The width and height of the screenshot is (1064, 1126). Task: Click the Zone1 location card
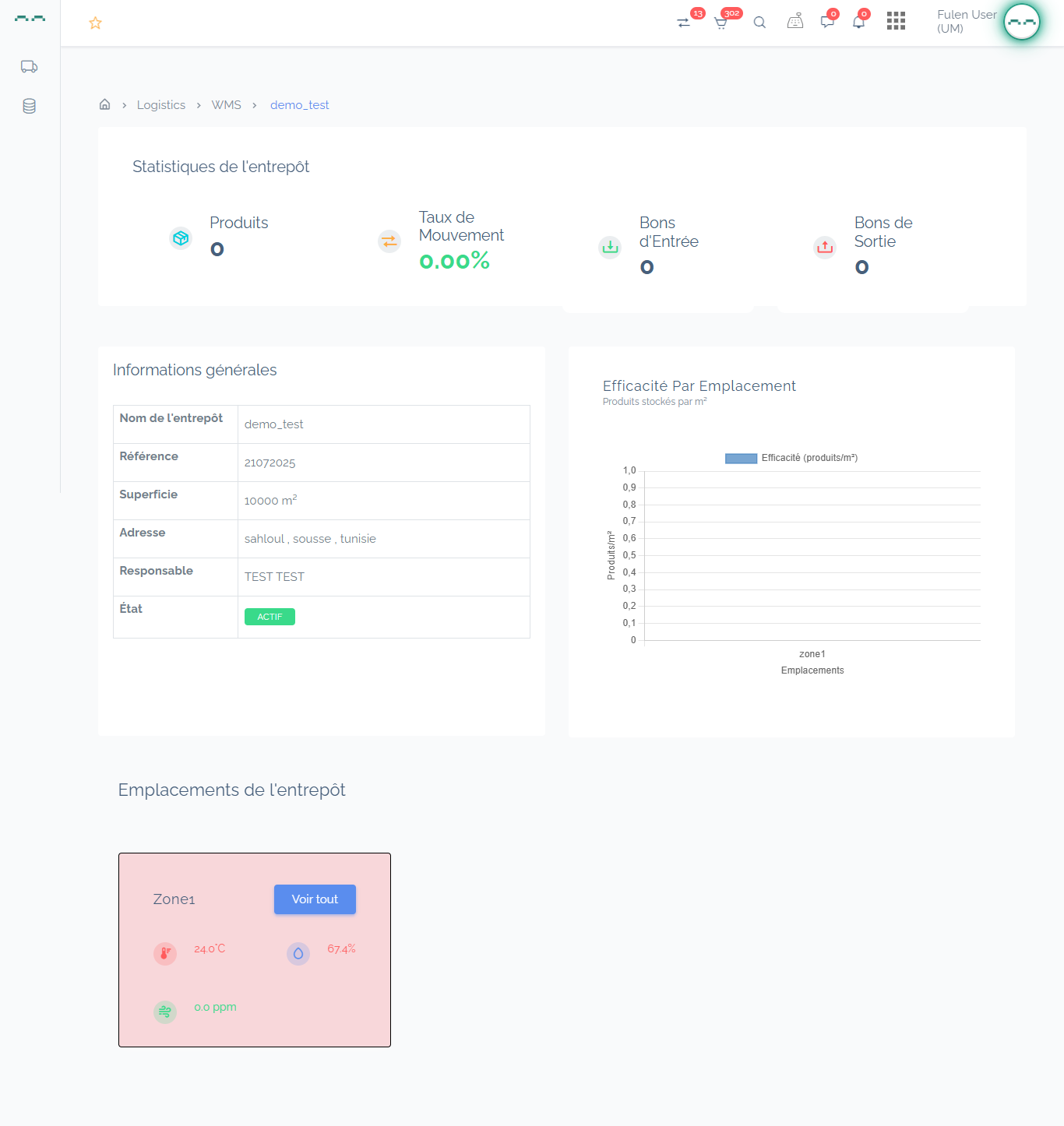[x=255, y=950]
